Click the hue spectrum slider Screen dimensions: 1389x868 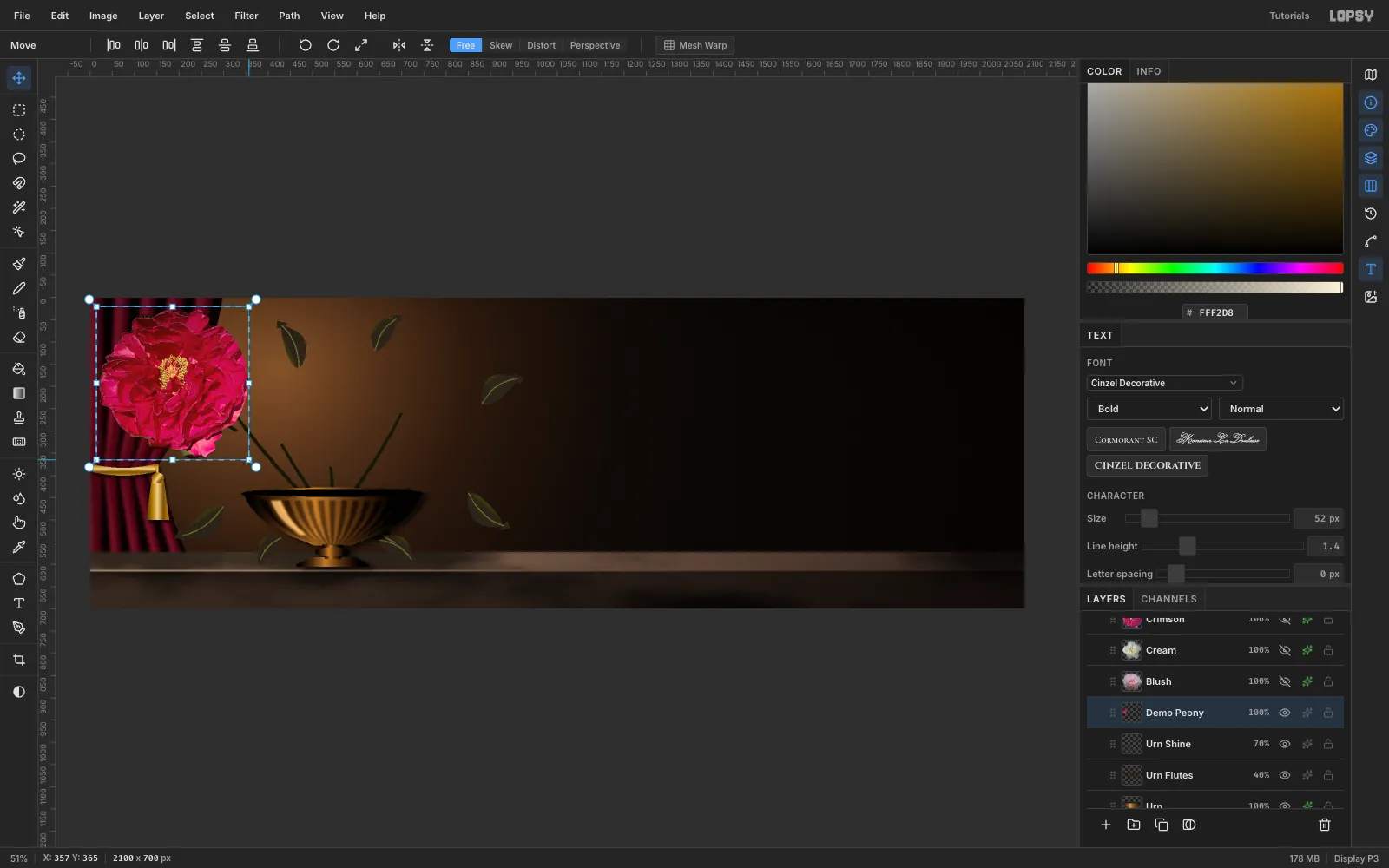(1215, 268)
